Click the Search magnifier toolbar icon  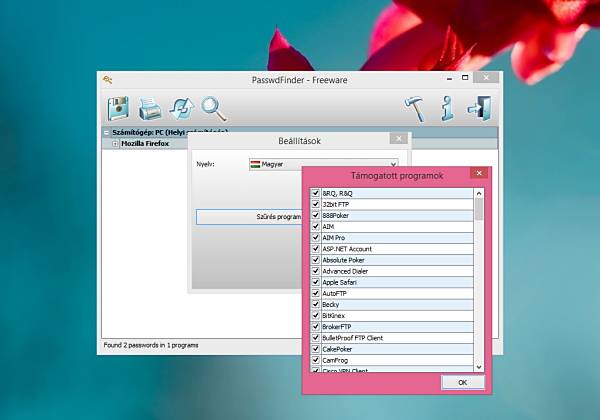pos(214,109)
